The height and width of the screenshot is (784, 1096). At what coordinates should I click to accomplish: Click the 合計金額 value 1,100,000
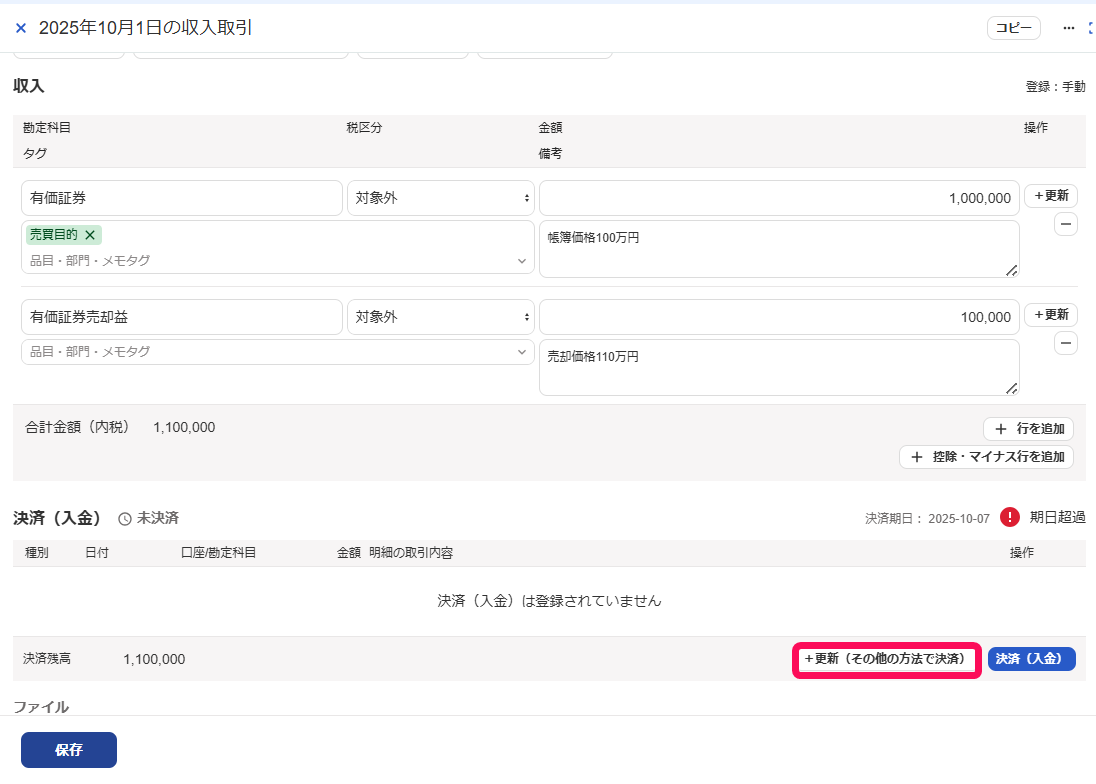click(184, 427)
